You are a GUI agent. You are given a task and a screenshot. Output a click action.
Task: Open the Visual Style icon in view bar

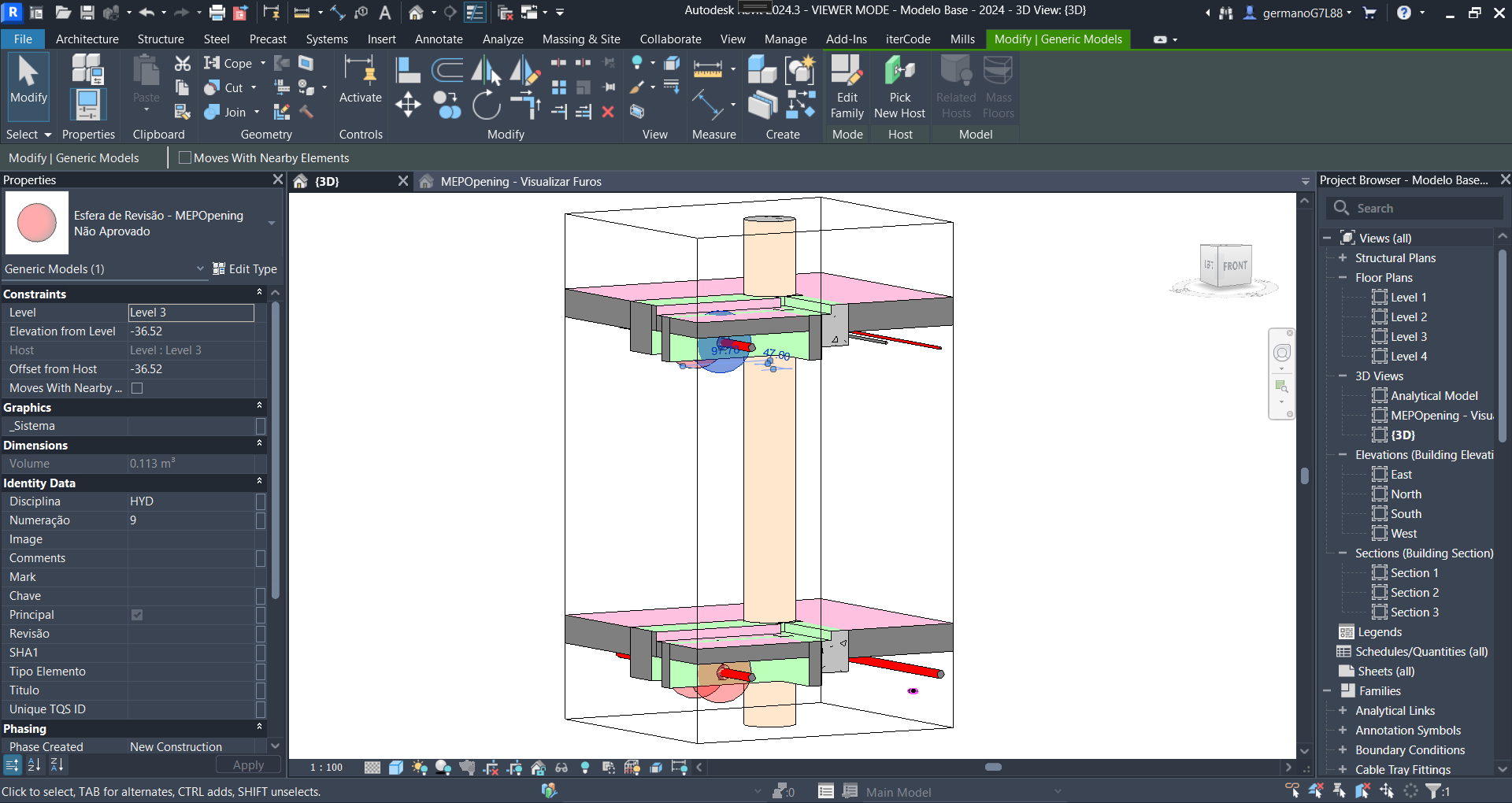pos(396,768)
